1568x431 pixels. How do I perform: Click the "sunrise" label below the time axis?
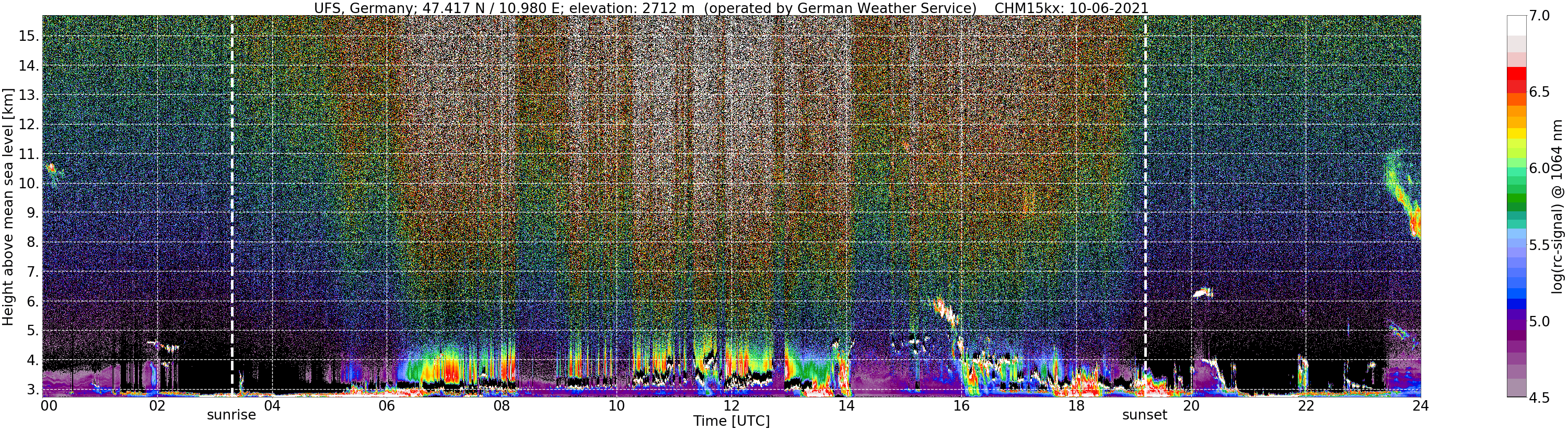click(x=231, y=415)
